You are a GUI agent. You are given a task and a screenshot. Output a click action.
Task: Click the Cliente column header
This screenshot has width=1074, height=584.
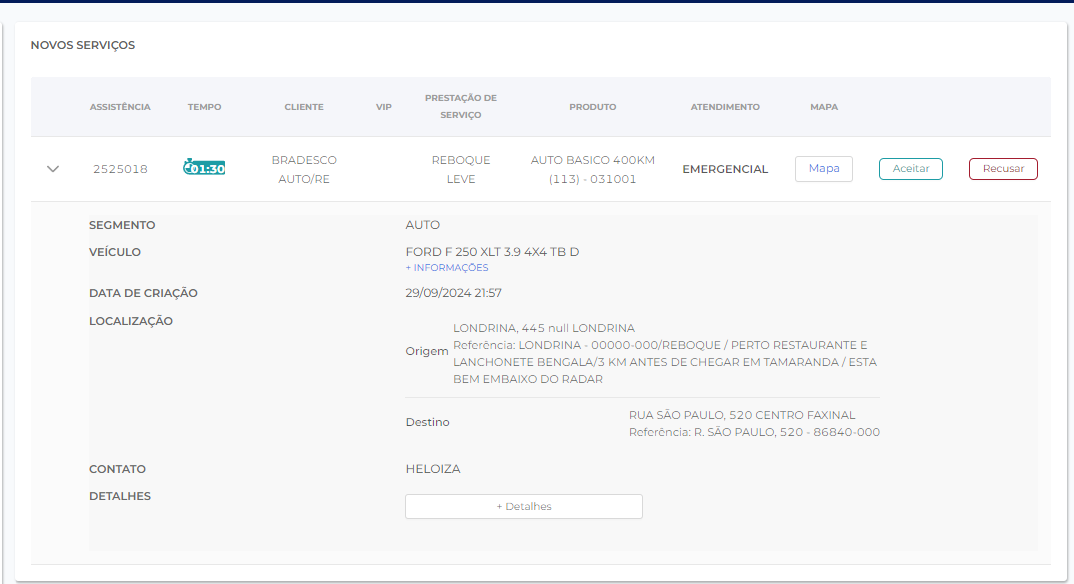click(x=304, y=107)
